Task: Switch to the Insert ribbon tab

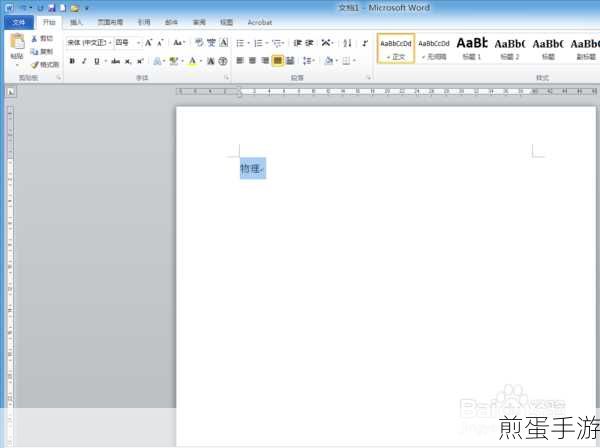Action: tap(76, 22)
